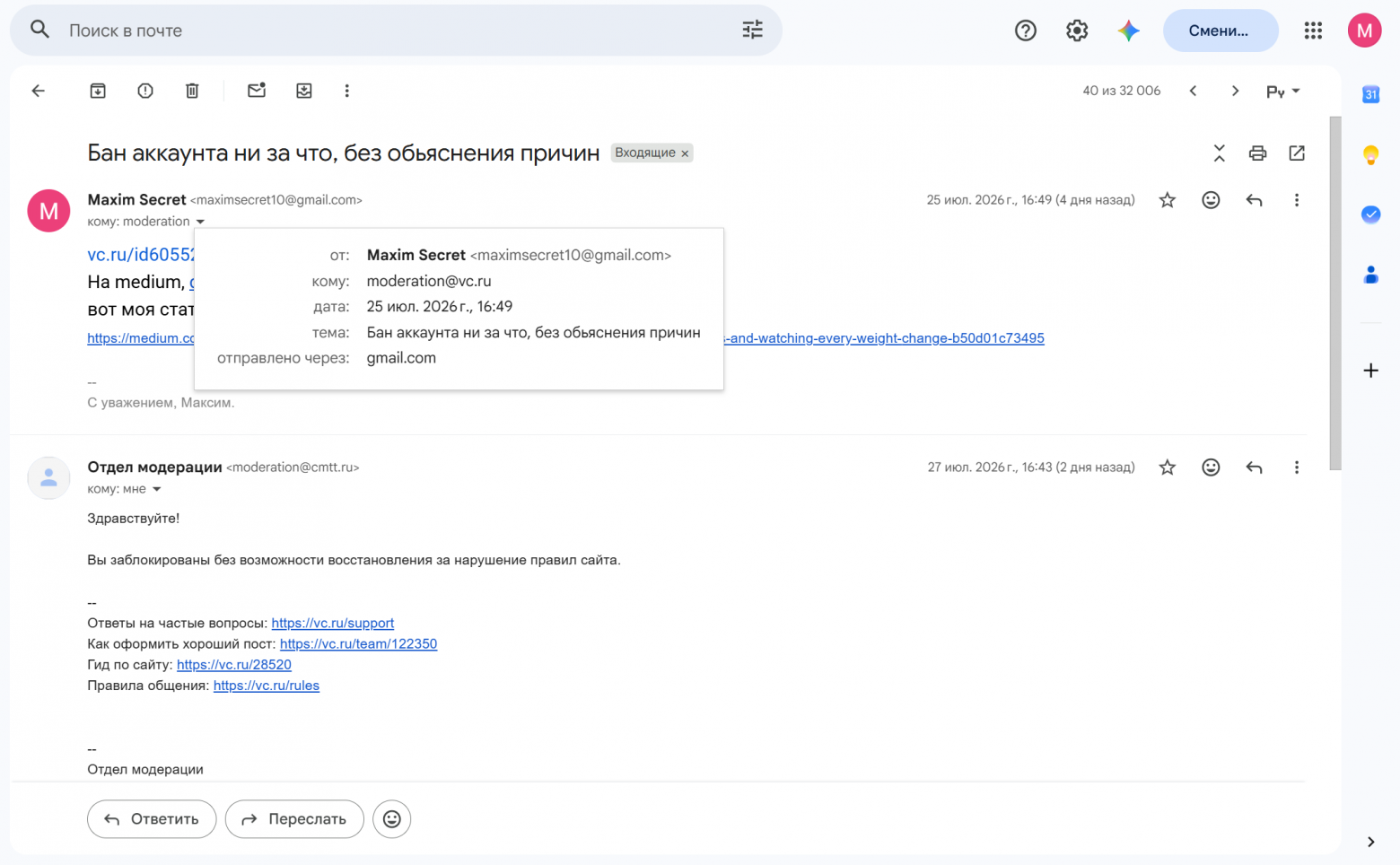Open the medium.com article link
This screenshot has height=865, width=1400.
(x=141, y=338)
